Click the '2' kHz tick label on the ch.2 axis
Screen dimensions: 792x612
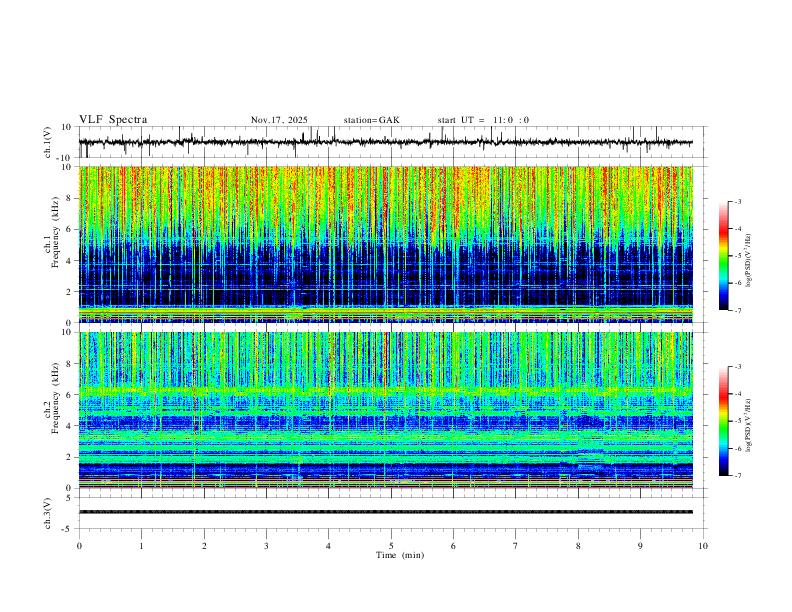69,457
